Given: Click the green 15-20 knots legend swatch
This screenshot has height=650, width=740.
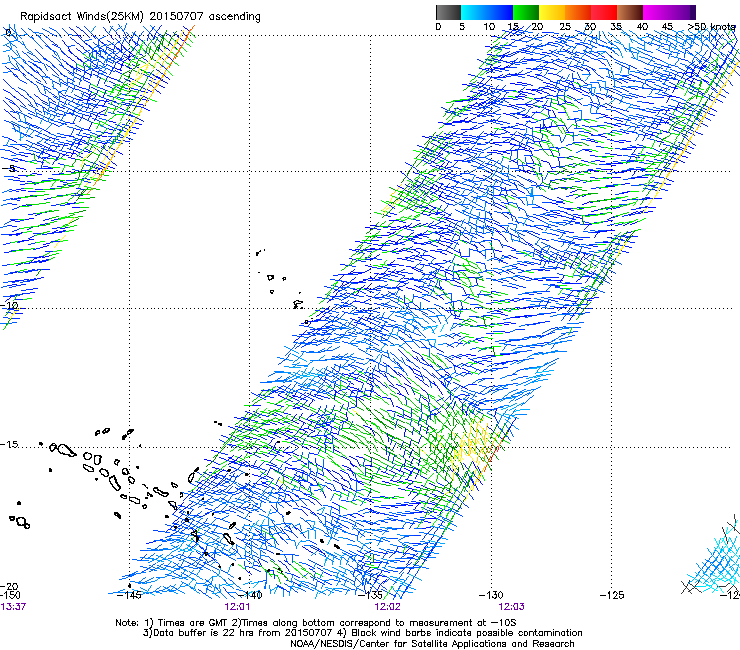Looking at the screenshot, I should 526,12.
